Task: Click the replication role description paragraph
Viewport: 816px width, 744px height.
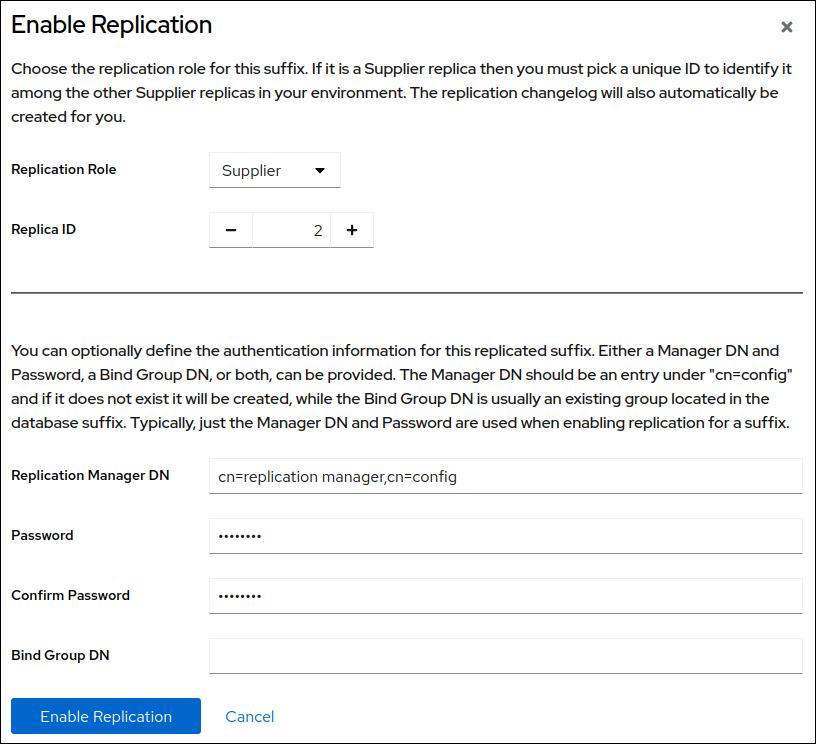Action: pos(400,93)
